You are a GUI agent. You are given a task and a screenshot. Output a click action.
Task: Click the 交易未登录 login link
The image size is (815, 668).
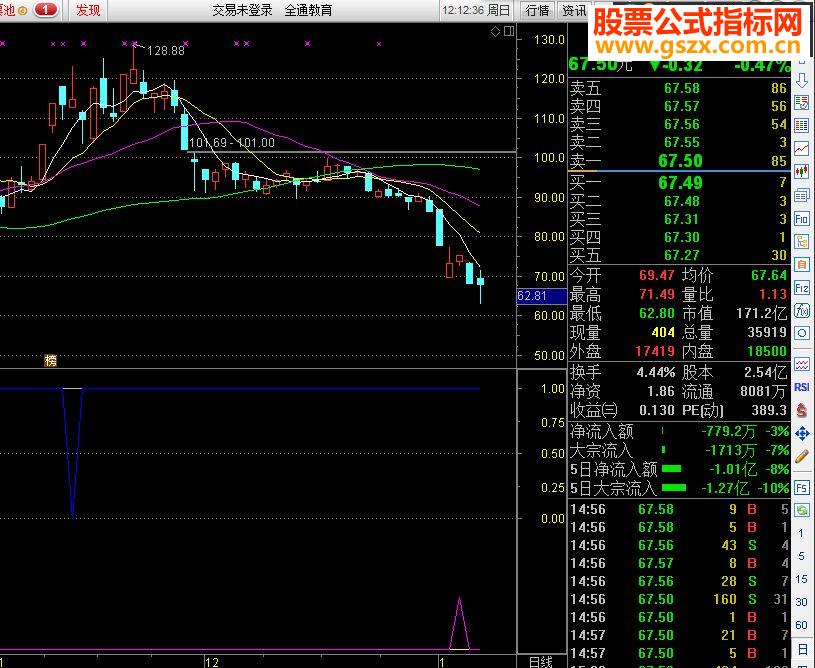point(242,10)
